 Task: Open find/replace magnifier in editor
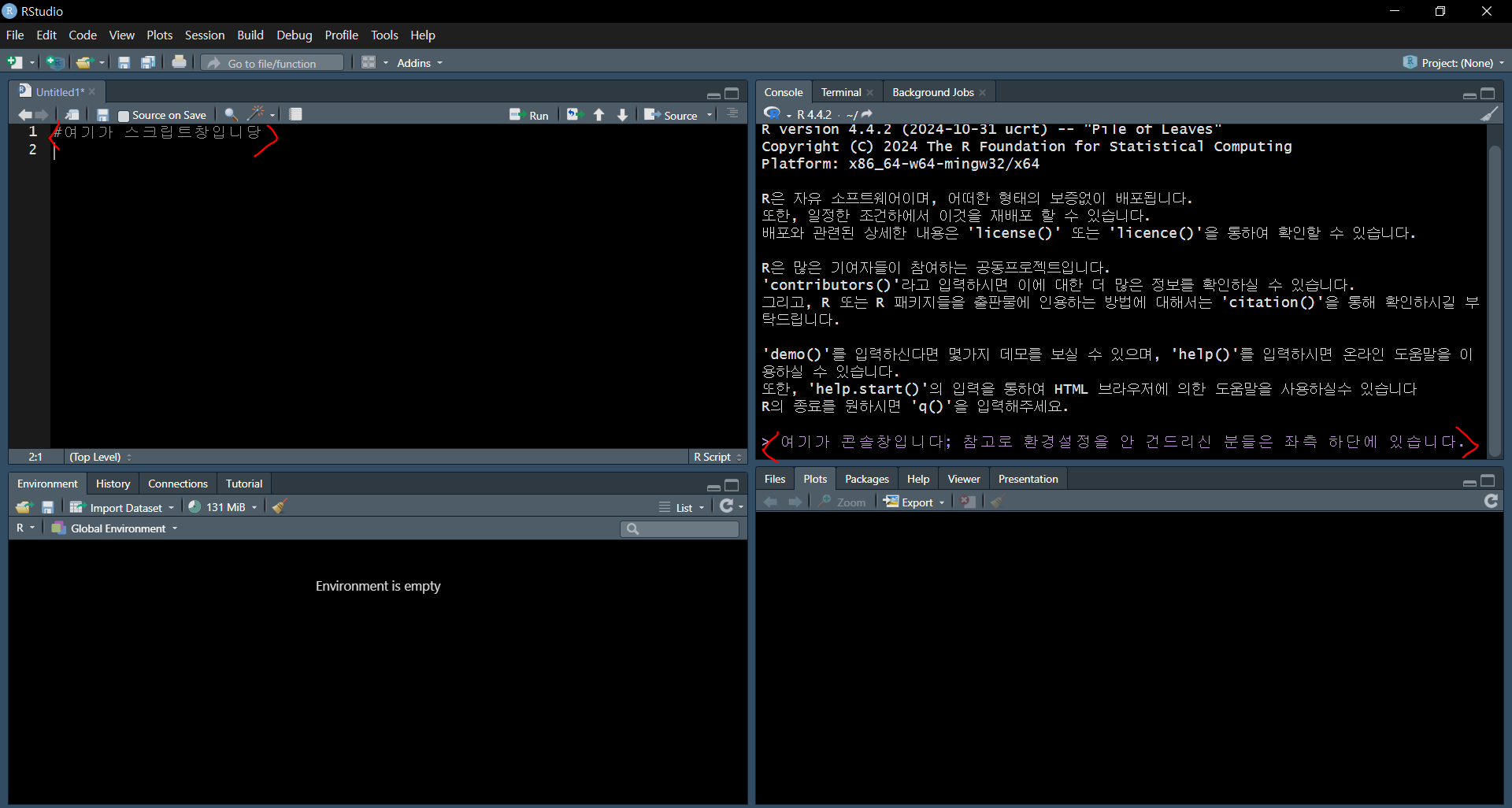[231, 115]
